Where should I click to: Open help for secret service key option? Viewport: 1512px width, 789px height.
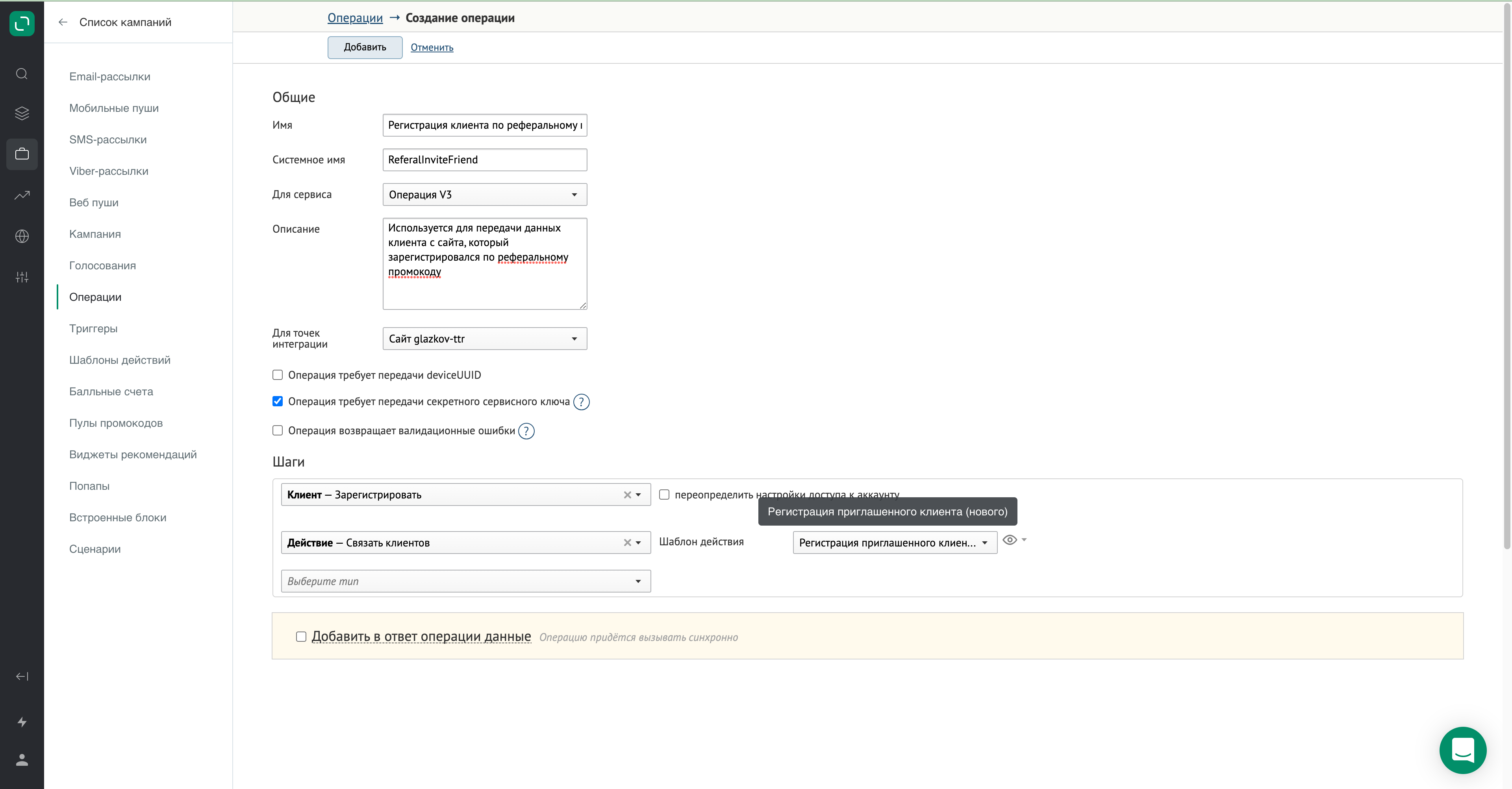click(x=580, y=402)
